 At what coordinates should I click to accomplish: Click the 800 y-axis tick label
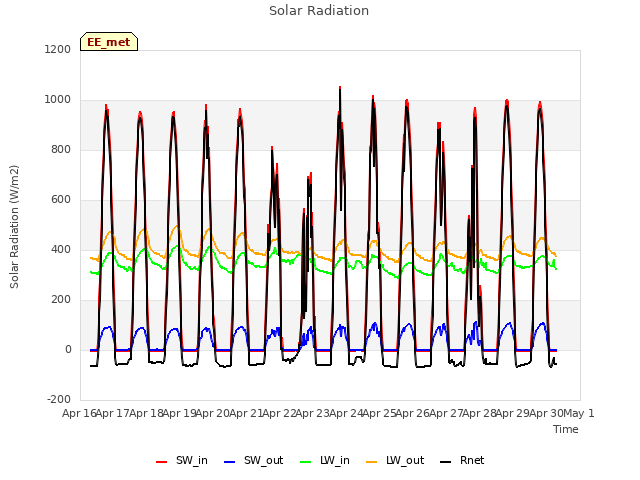tap(61, 149)
